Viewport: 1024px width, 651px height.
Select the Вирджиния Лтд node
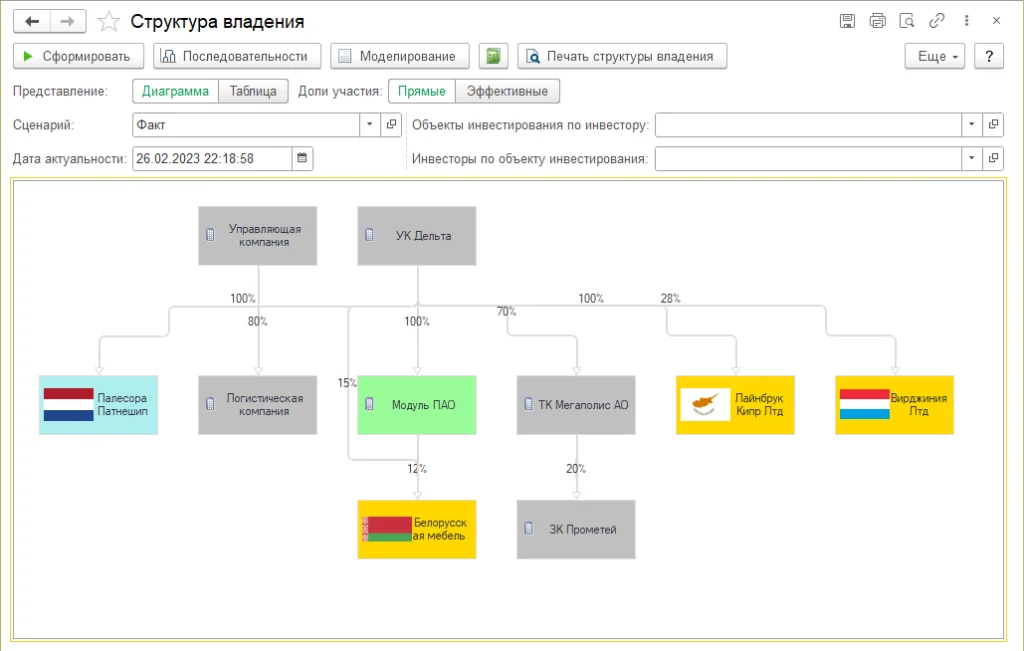895,405
